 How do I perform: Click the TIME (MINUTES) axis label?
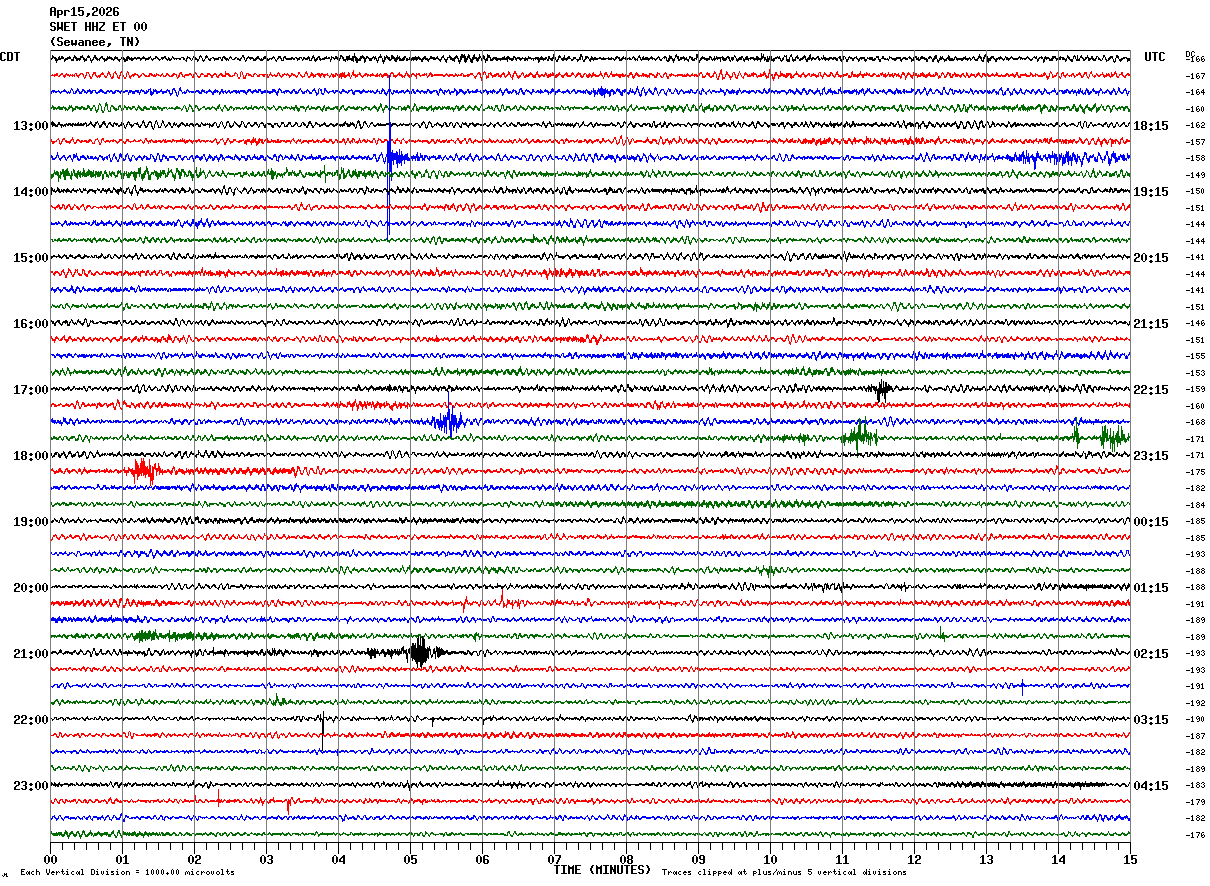tap(602, 870)
